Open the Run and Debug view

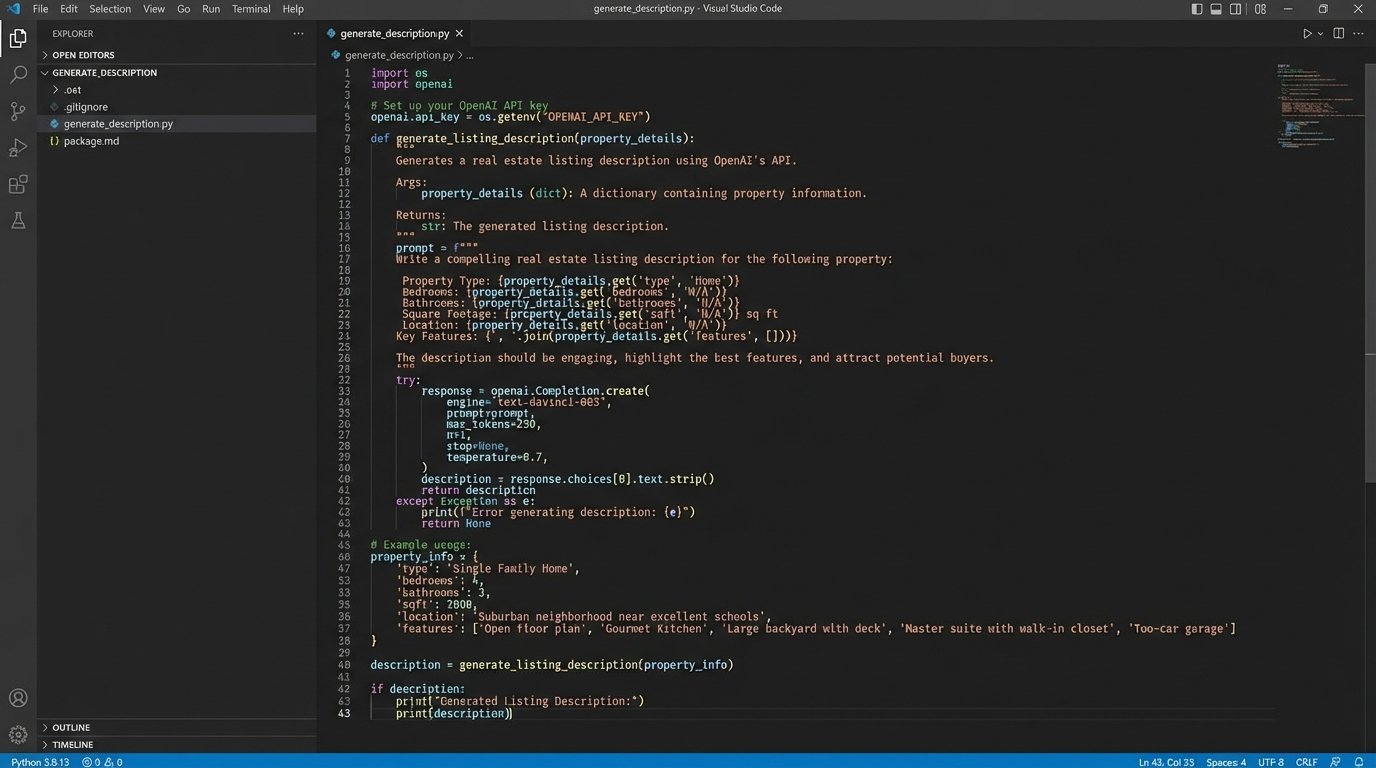18,148
